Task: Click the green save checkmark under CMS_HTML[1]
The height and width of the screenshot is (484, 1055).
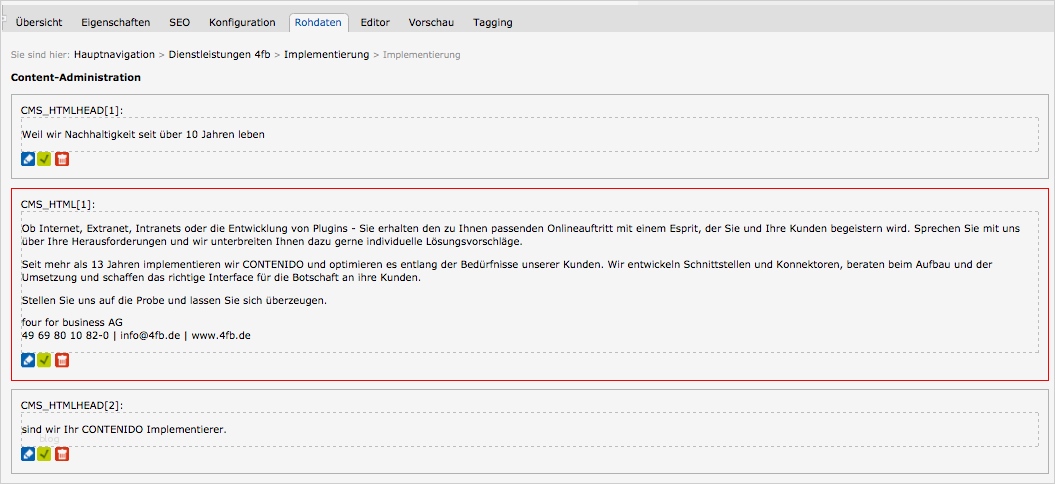Action: click(44, 359)
